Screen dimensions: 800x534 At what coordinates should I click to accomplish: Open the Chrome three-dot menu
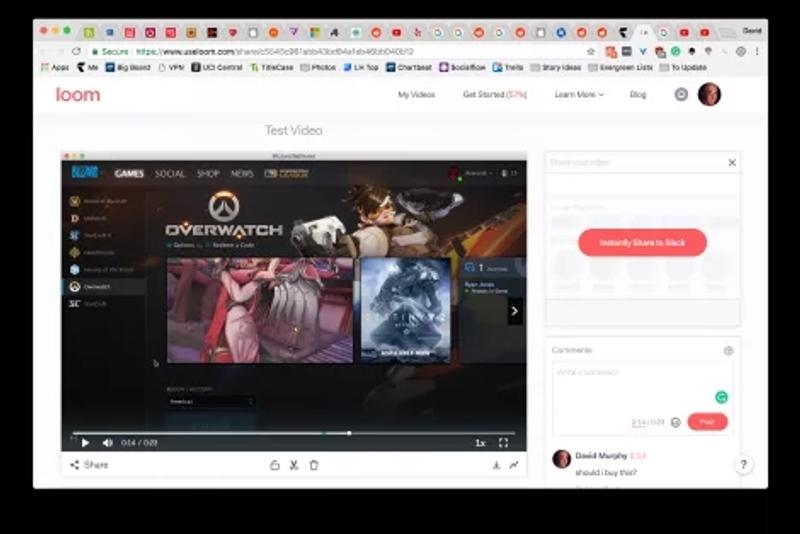pos(757,52)
